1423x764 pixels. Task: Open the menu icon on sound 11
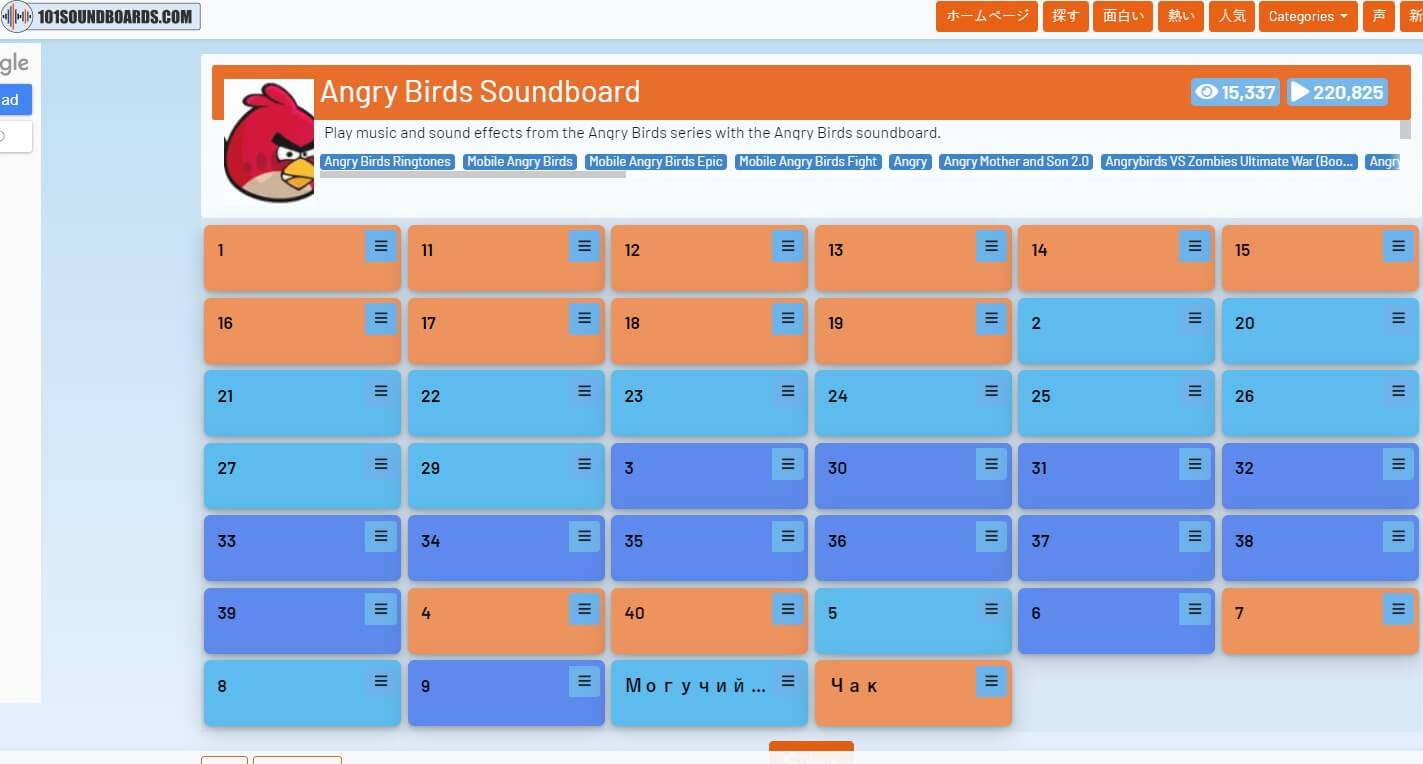coord(584,246)
